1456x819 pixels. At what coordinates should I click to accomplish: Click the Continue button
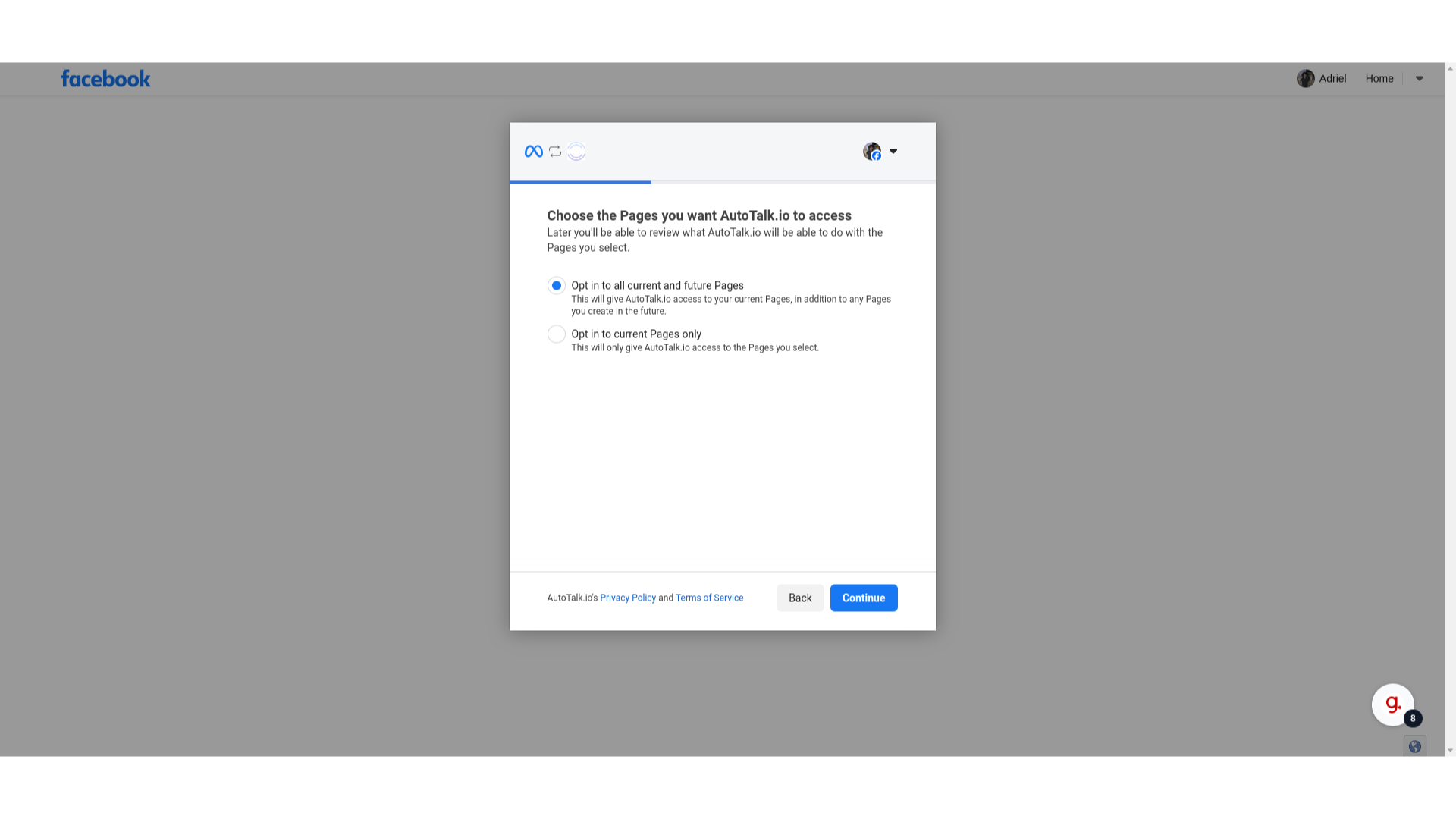pyautogui.click(x=864, y=598)
